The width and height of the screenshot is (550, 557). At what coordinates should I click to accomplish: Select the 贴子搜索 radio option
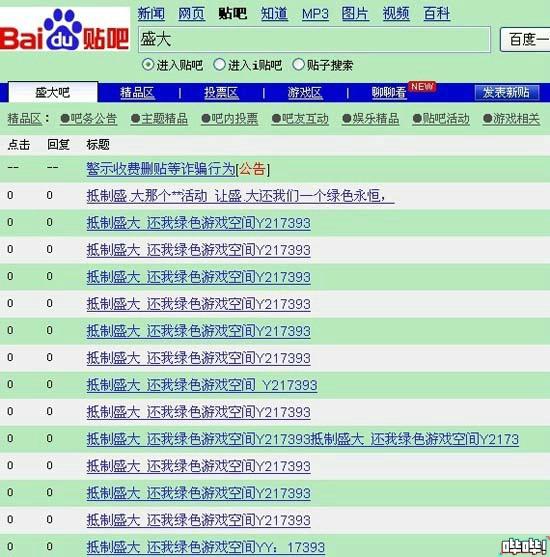click(x=298, y=65)
